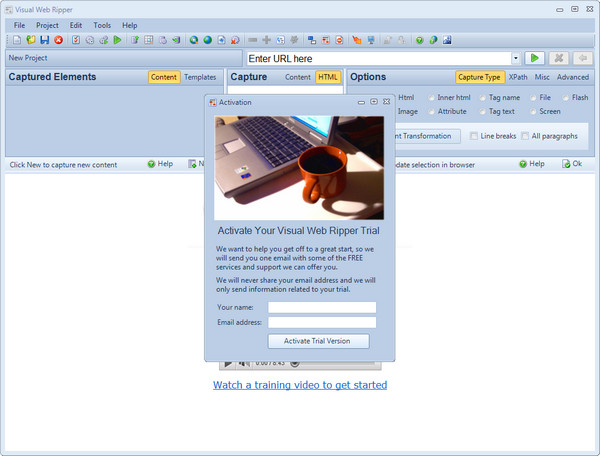Click the Email address input field

(322, 322)
